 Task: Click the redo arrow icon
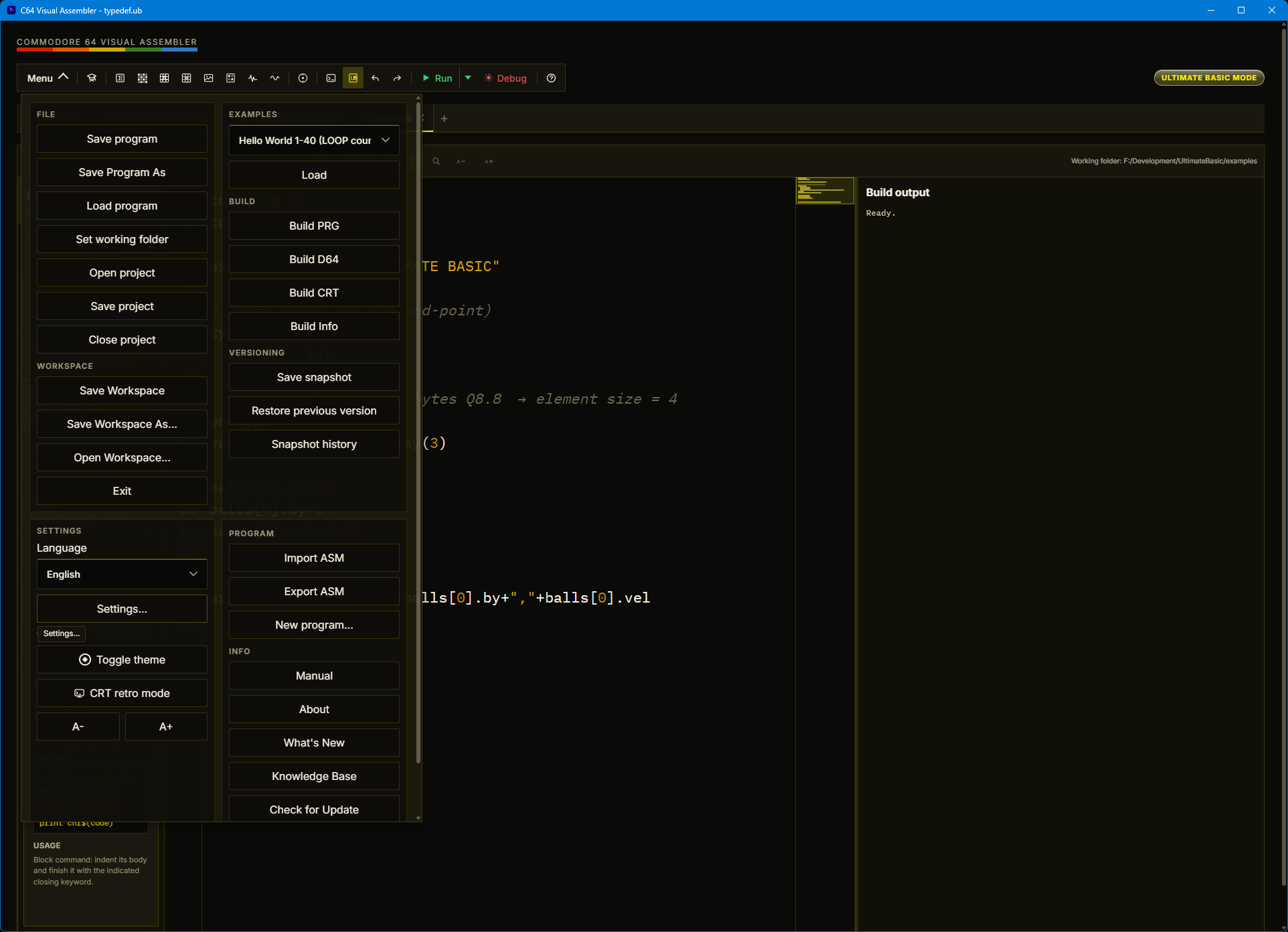398,78
